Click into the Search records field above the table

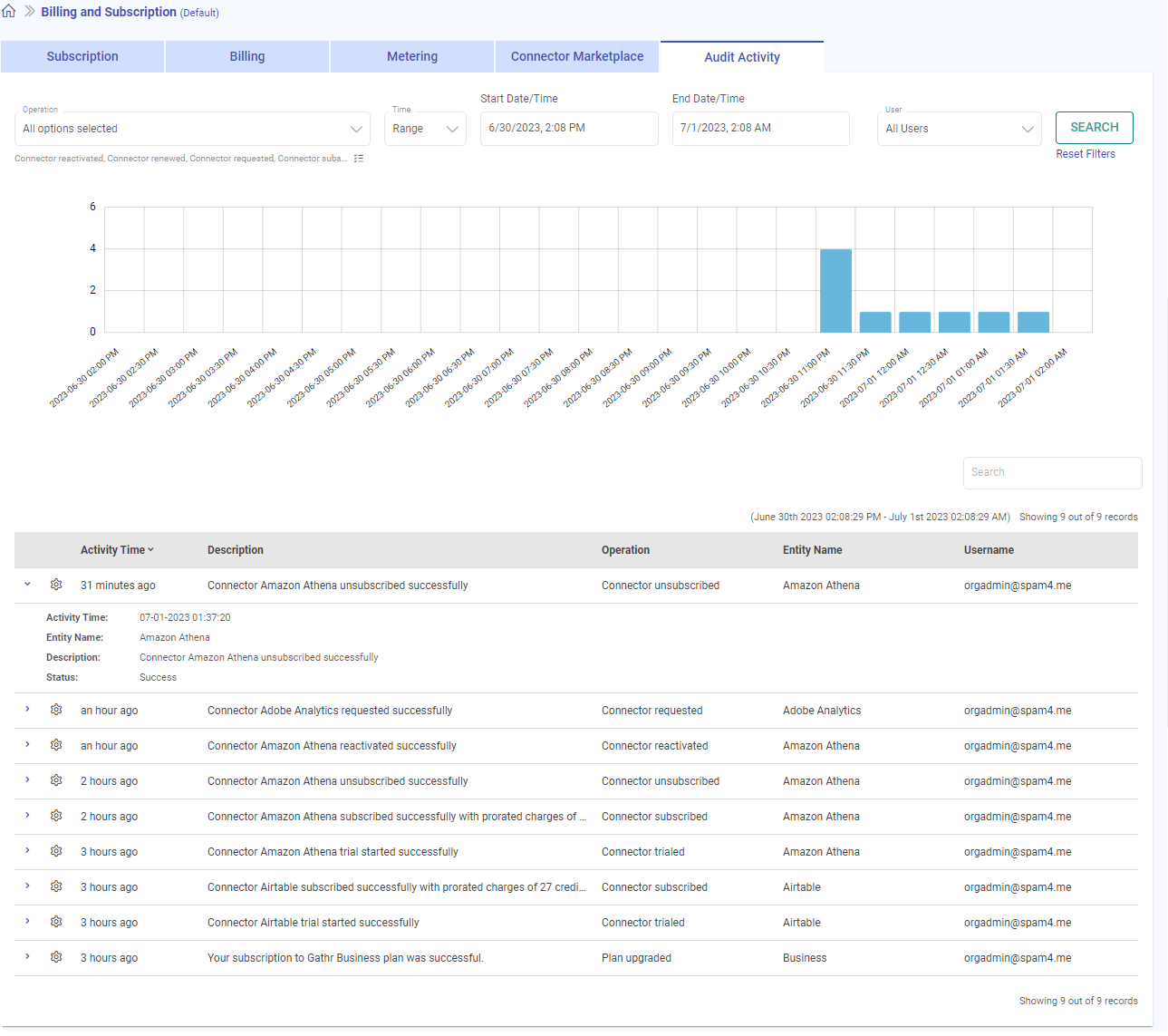[x=1051, y=472]
